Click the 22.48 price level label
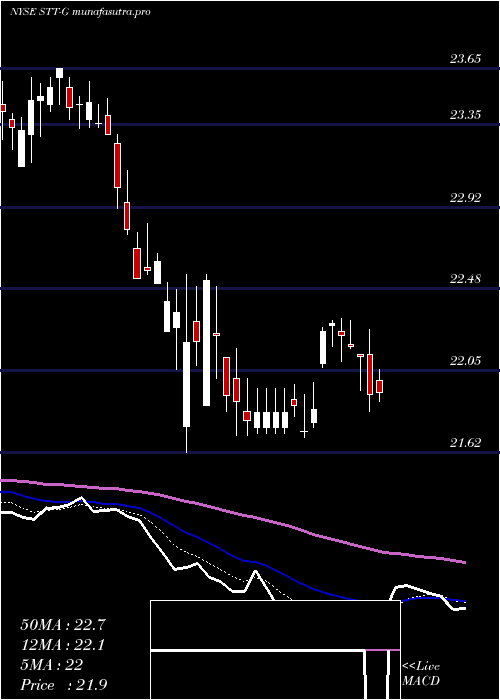The width and height of the screenshot is (500, 700). (x=465, y=279)
